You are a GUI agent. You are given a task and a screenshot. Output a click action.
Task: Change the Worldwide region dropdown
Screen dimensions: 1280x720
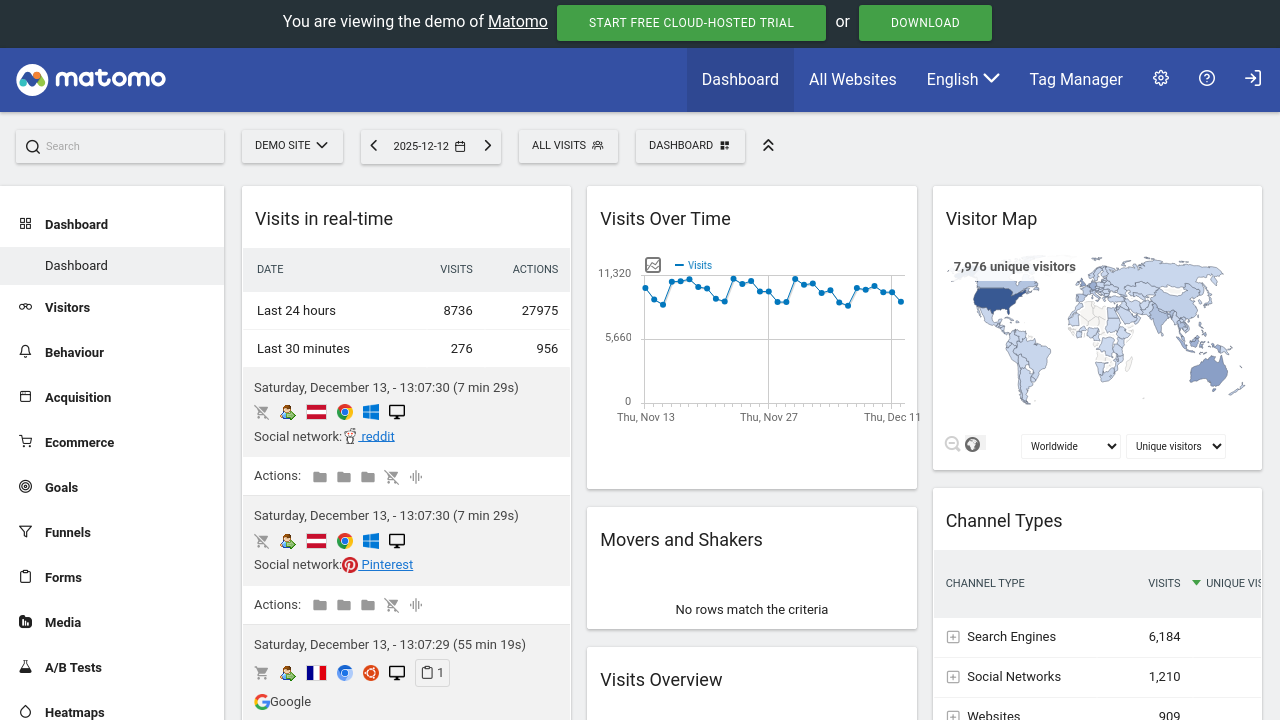click(1070, 446)
